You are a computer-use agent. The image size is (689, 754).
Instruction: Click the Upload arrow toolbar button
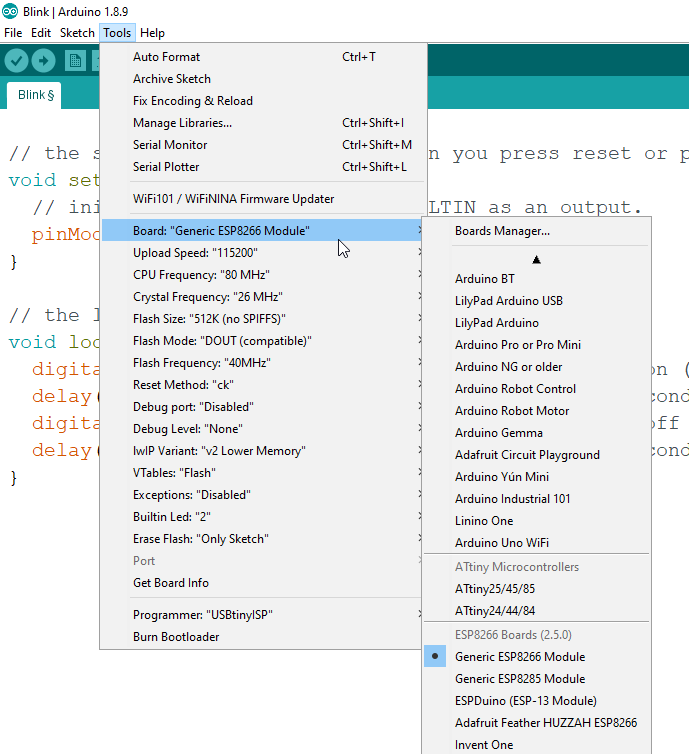tap(44, 61)
